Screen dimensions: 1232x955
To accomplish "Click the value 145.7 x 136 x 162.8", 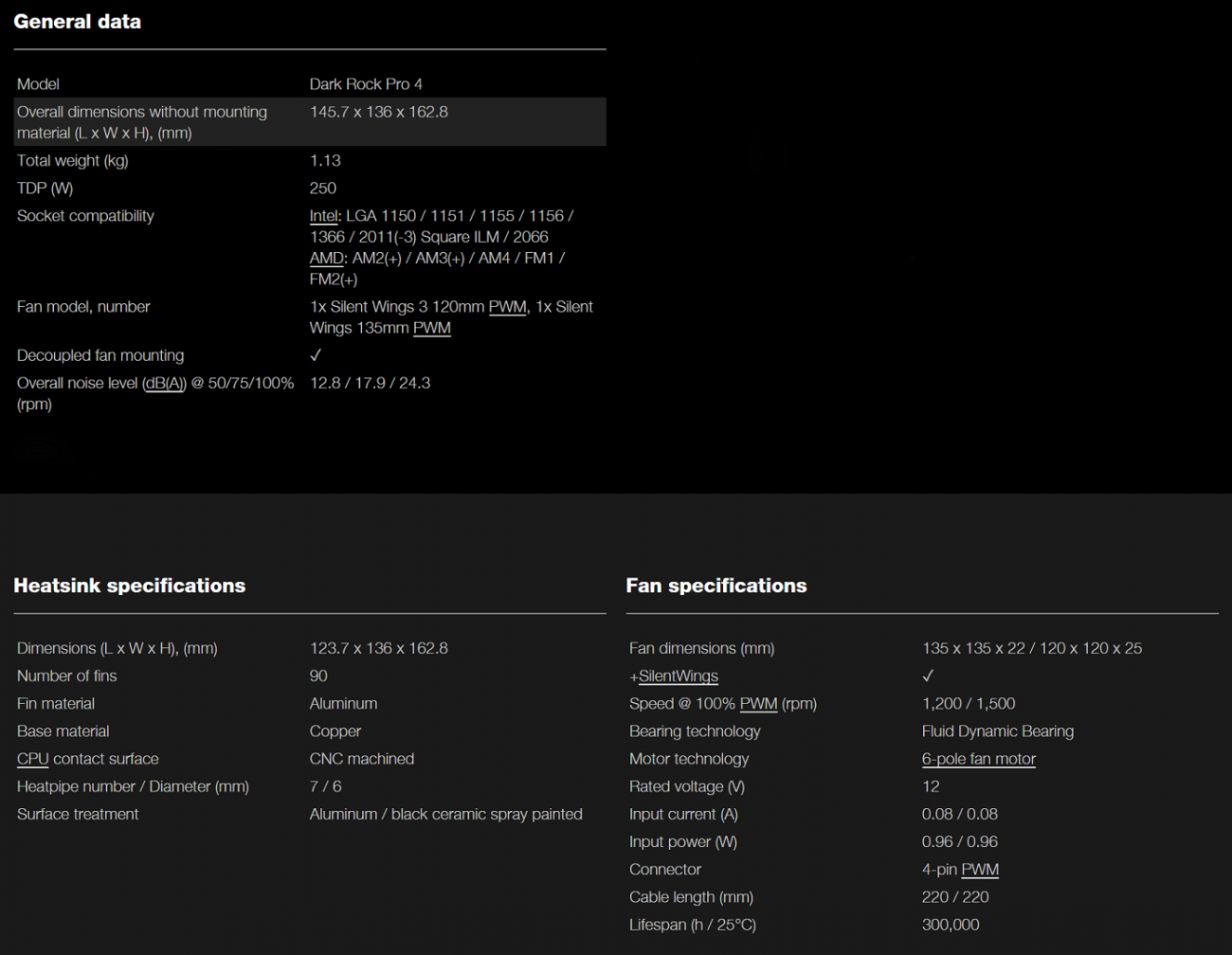I will (379, 112).
